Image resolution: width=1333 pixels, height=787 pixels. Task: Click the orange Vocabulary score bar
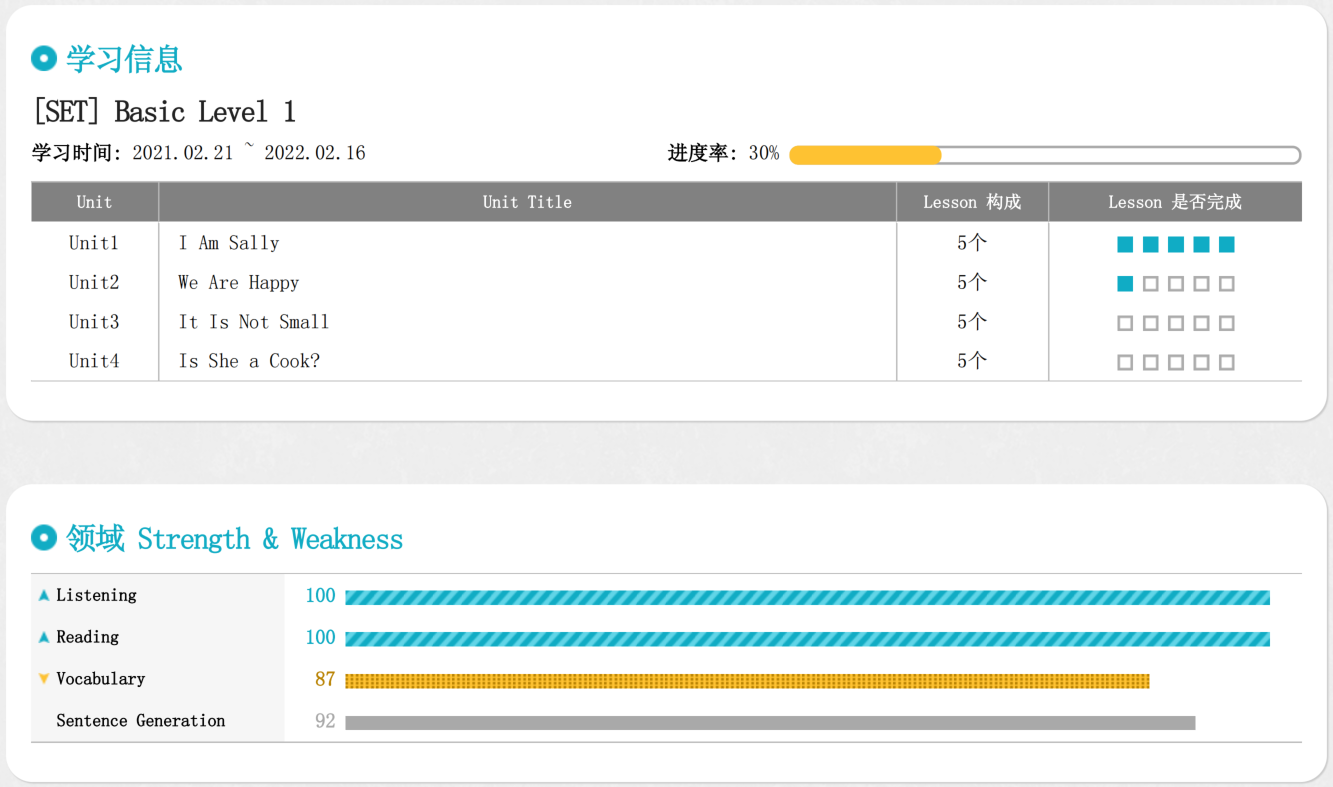[x=746, y=681]
